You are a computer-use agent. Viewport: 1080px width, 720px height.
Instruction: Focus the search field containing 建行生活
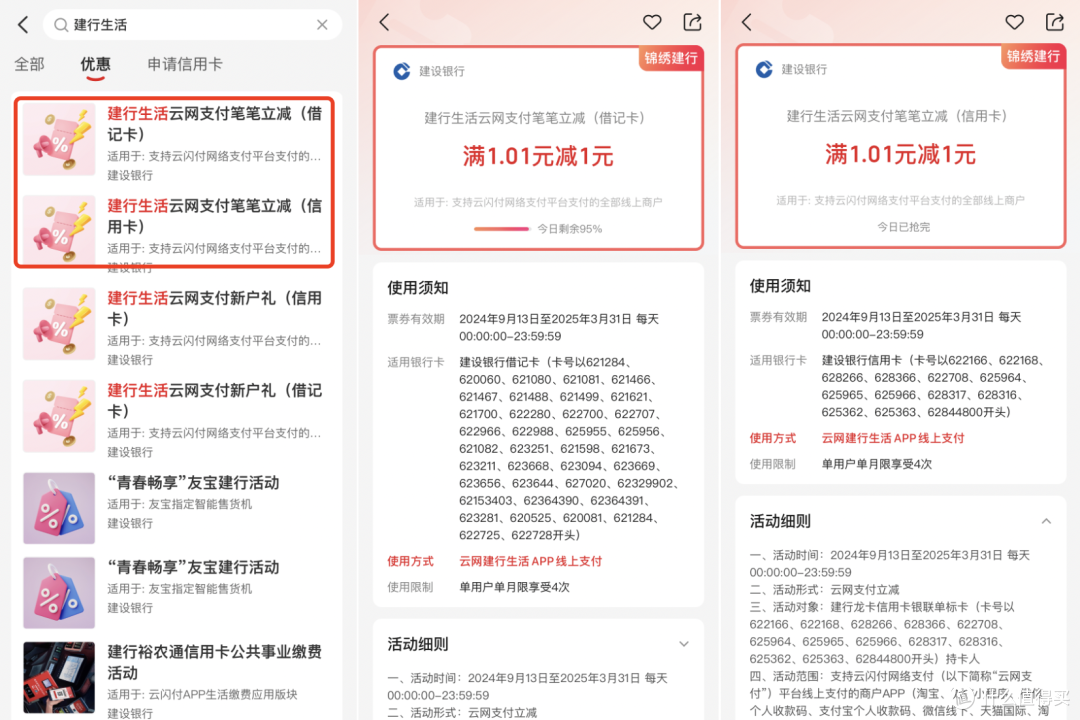192,25
